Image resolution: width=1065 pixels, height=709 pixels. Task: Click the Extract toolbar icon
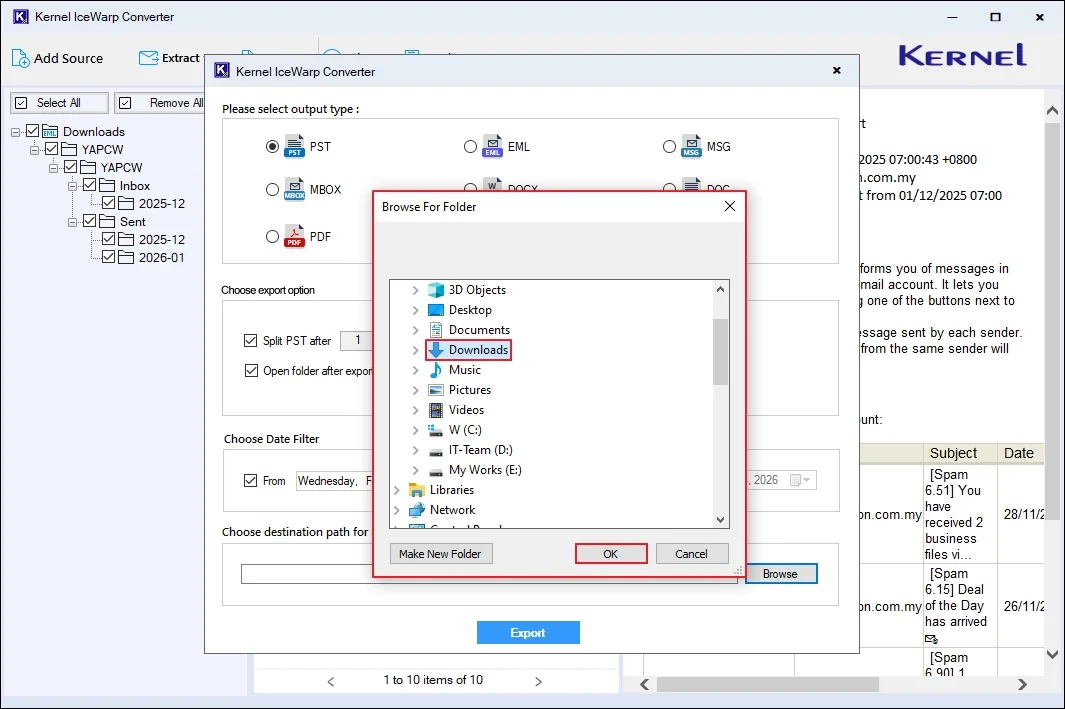(x=147, y=58)
